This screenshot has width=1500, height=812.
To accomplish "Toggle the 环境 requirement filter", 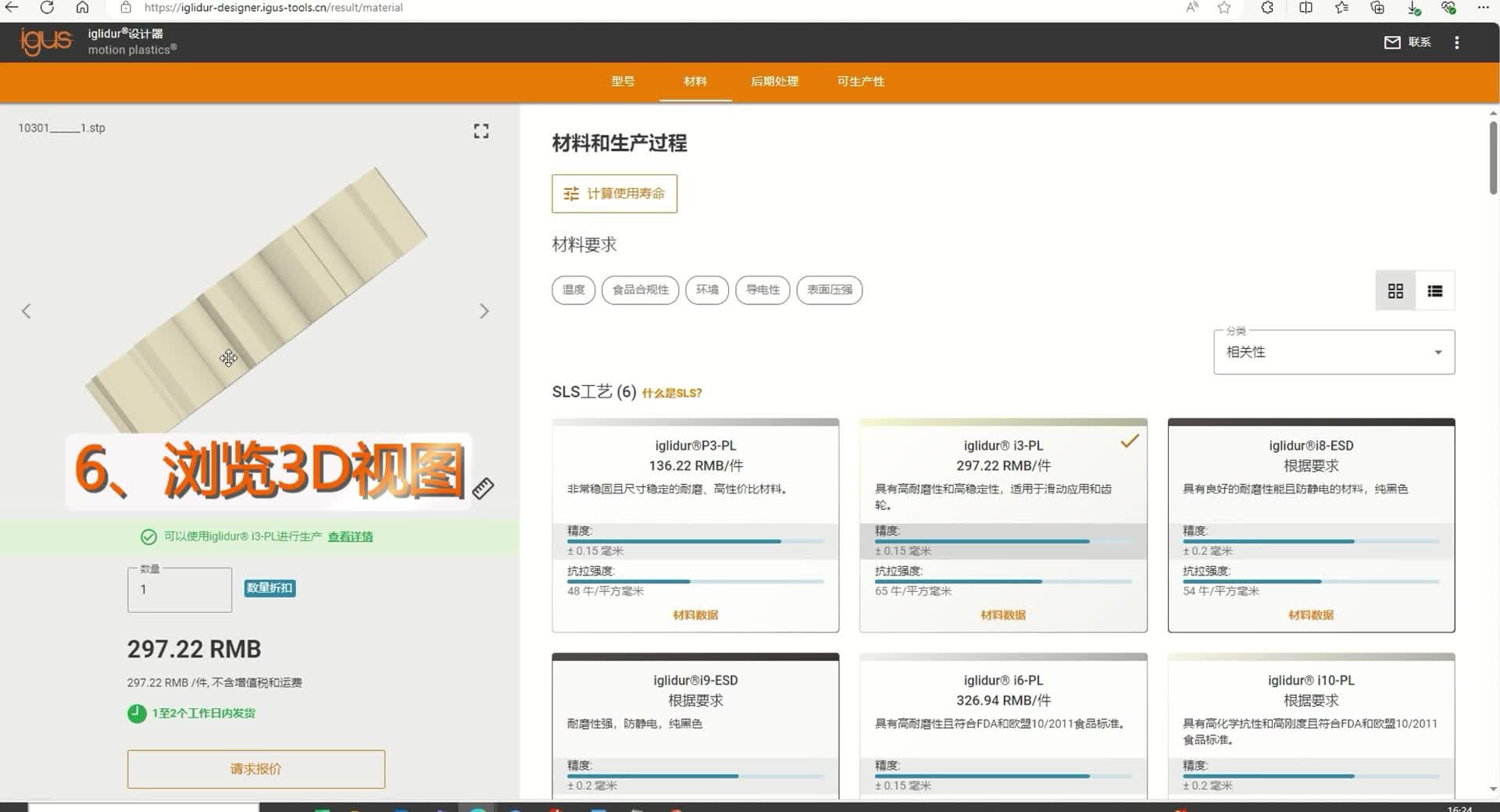I will click(x=707, y=290).
